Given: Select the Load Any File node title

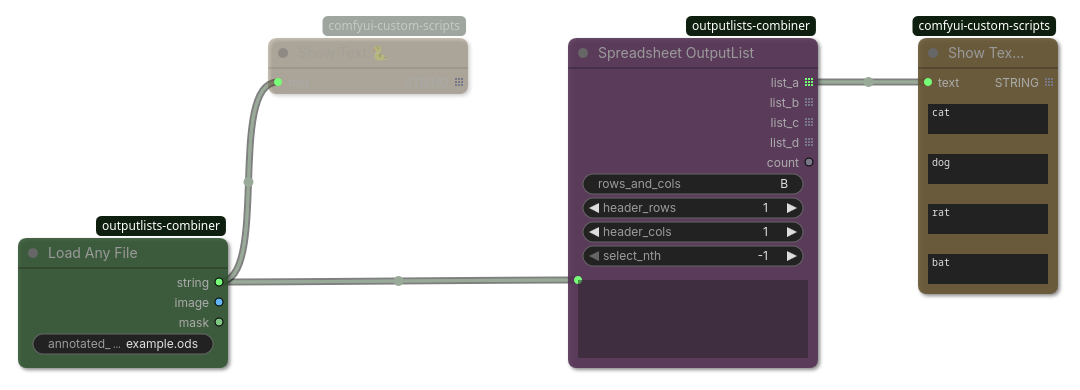Looking at the screenshot, I should tap(92, 253).
